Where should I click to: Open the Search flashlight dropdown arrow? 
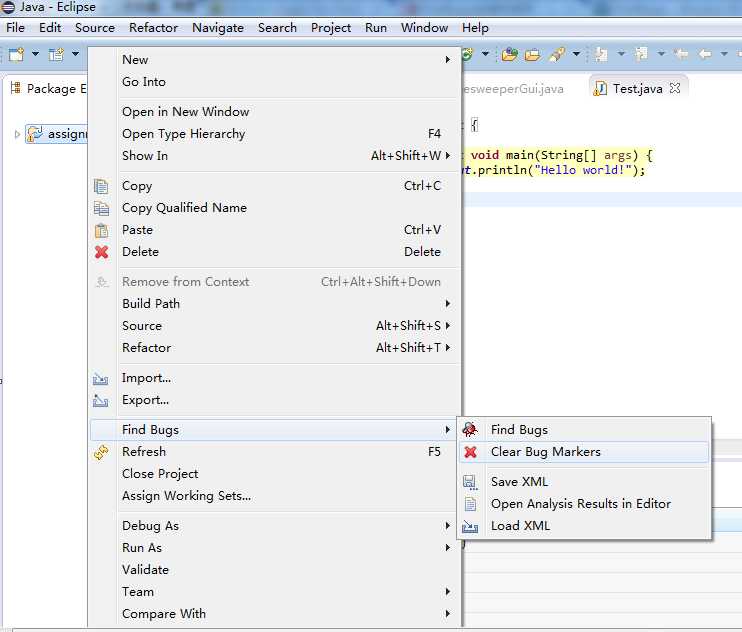coord(576,54)
